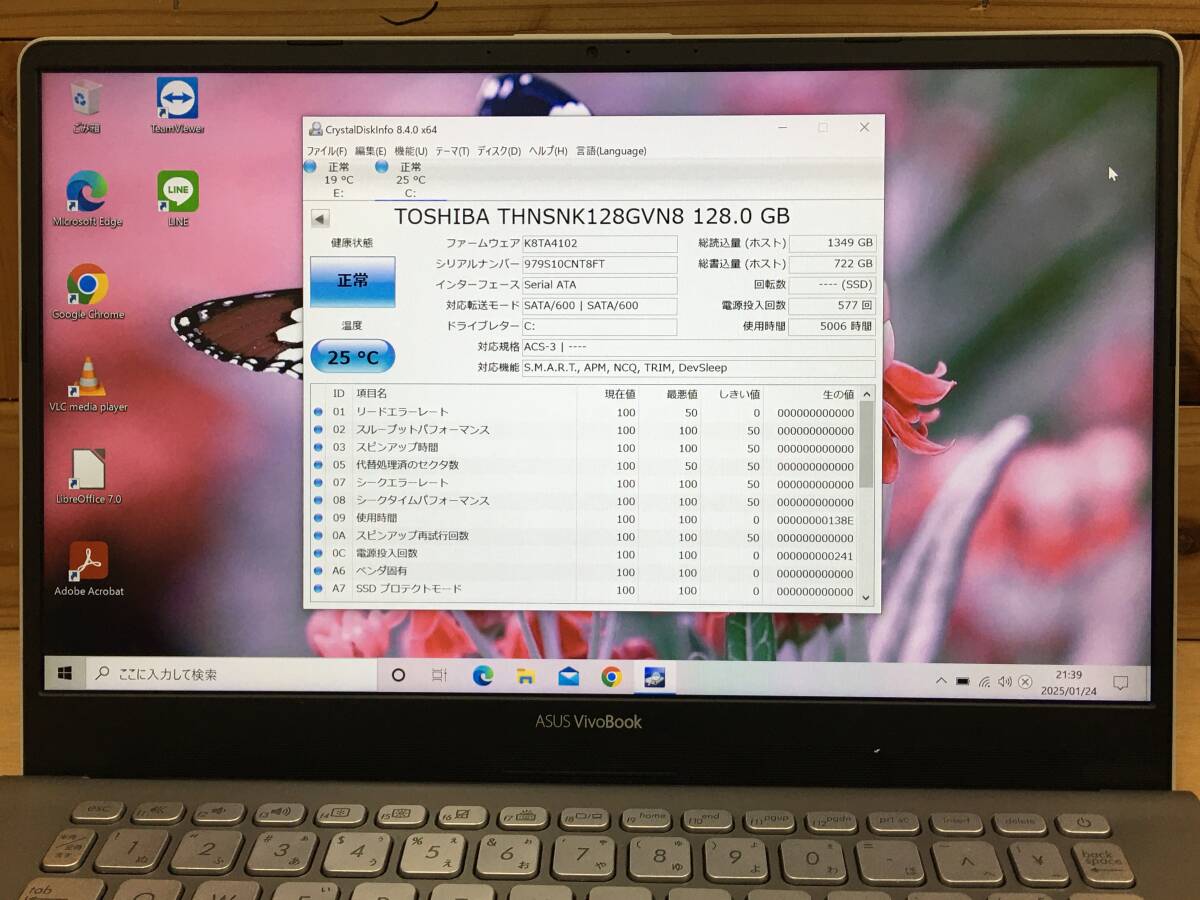
Task: Open volume control tray icon
Action: pos(1004,682)
